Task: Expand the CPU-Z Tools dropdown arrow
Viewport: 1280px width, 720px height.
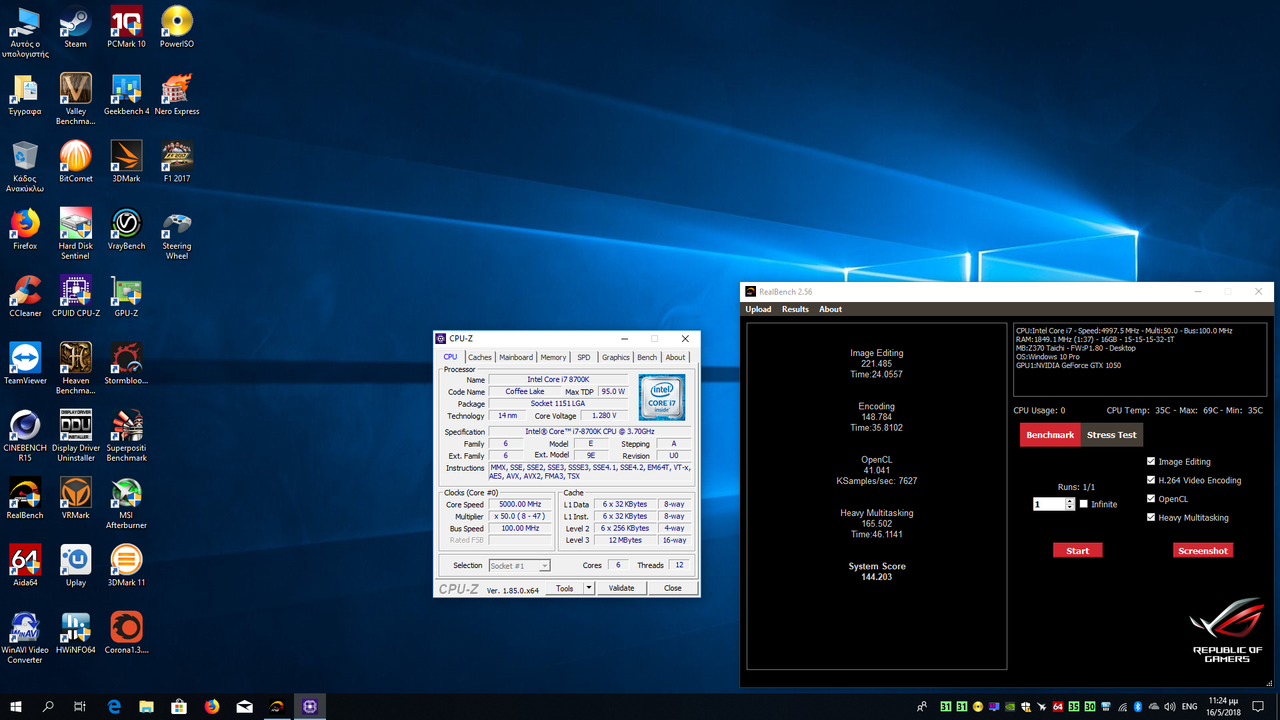Action: point(588,588)
